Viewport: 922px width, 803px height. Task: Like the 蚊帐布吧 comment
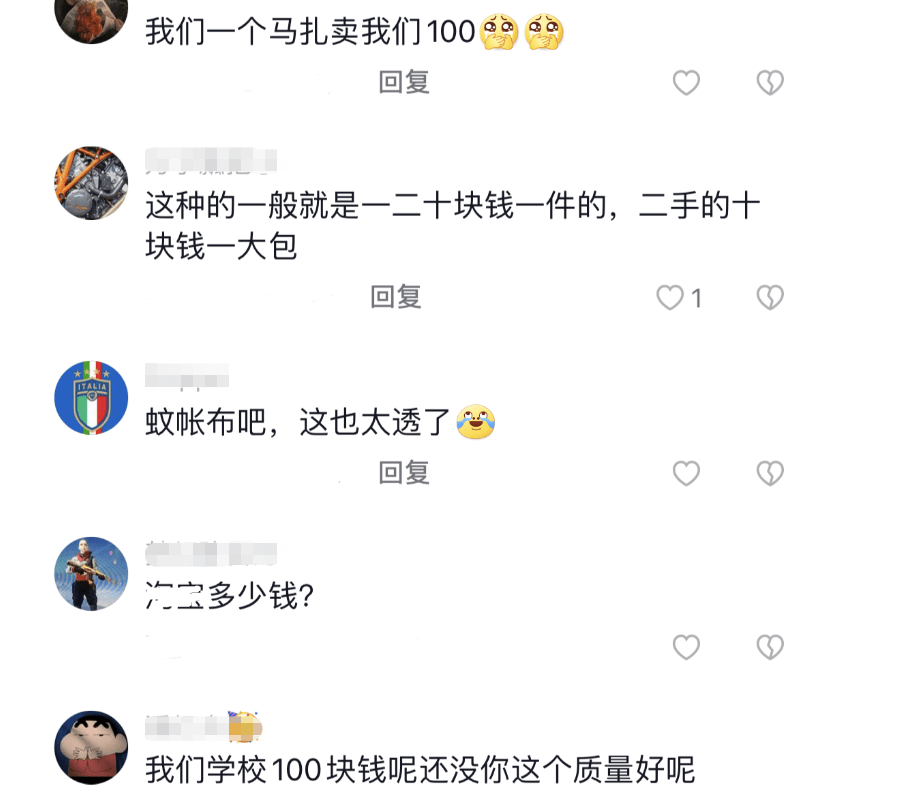[x=686, y=473]
